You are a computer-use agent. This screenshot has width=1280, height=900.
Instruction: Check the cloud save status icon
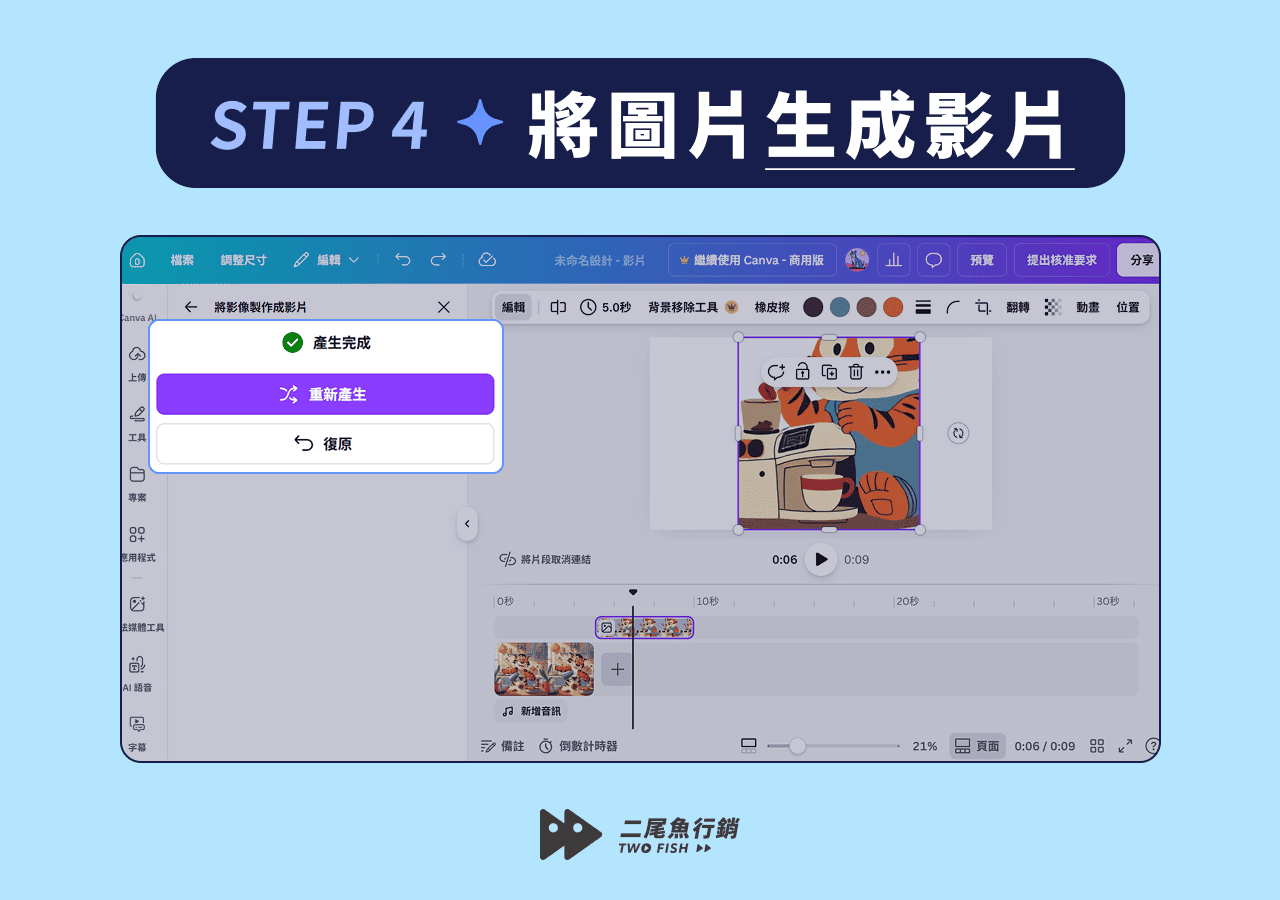[x=487, y=260]
